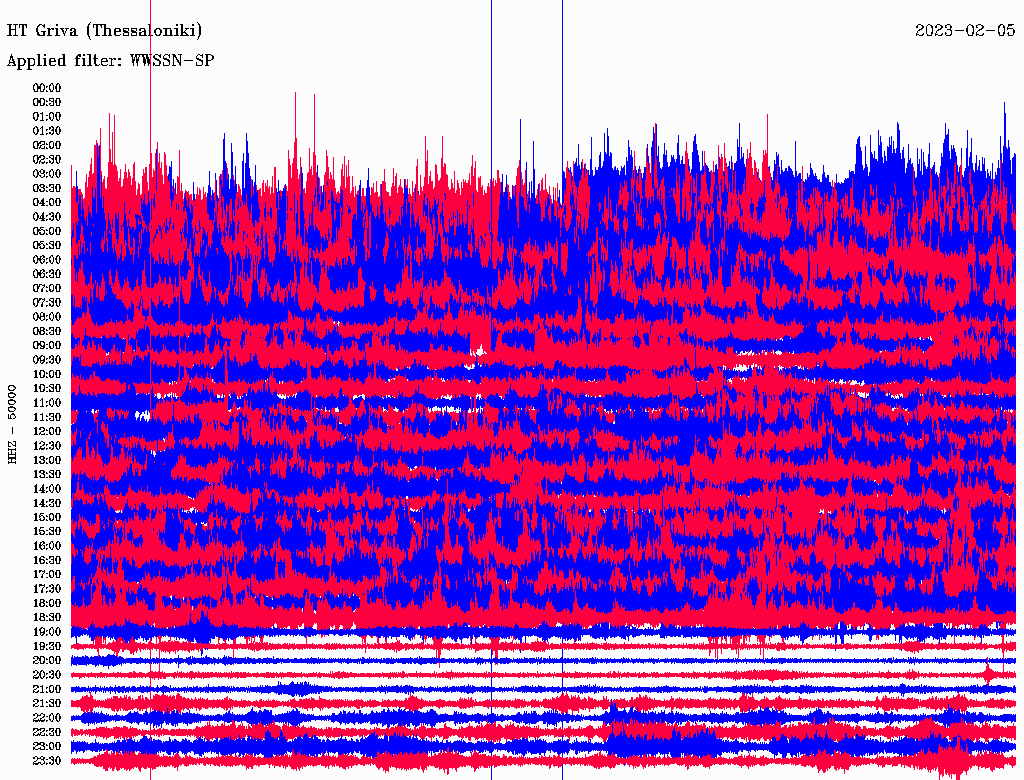Click the 05:00 time row label
1024x780 pixels.
pyautogui.click(x=47, y=231)
